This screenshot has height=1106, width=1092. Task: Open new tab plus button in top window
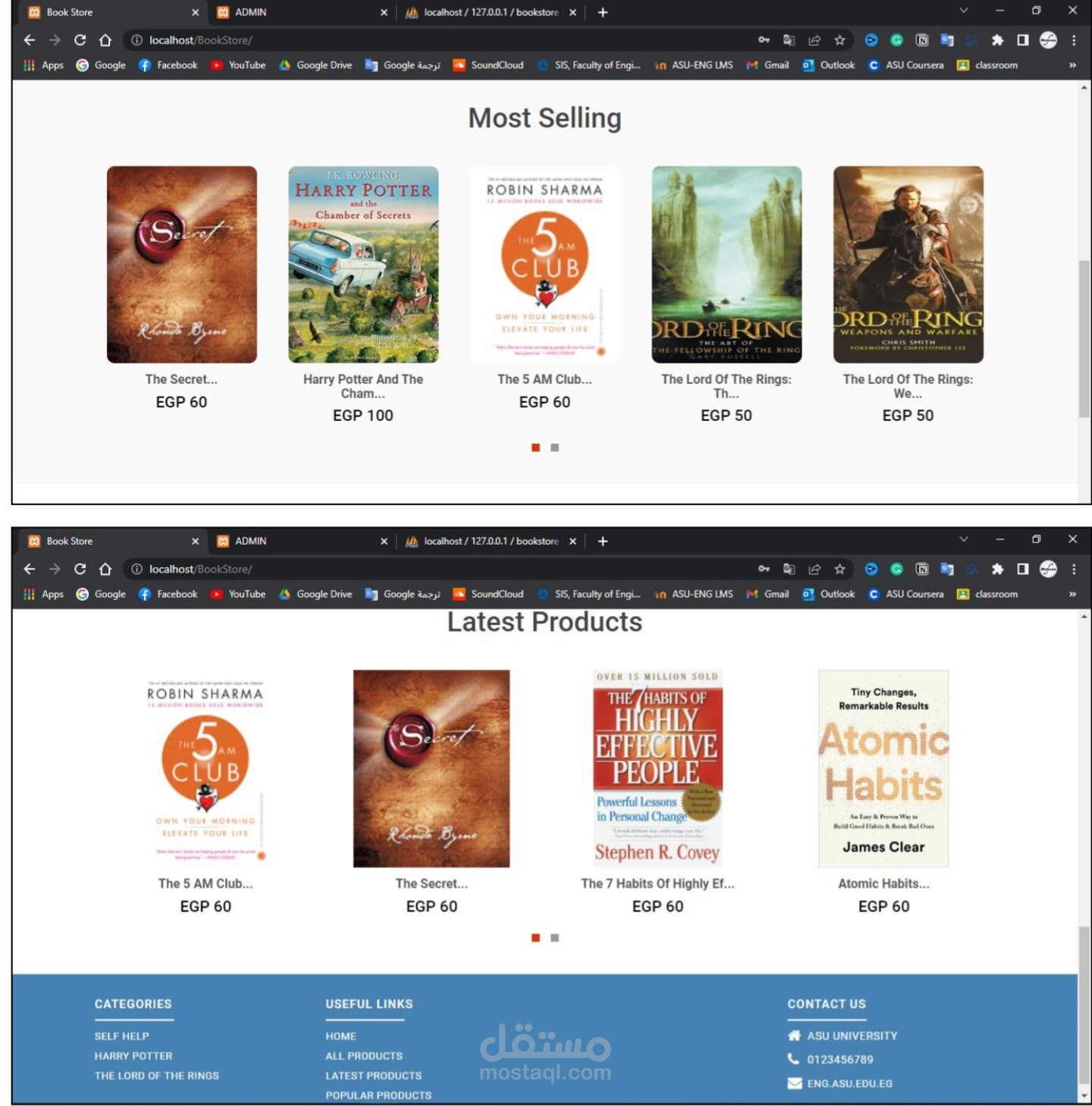(603, 12)
